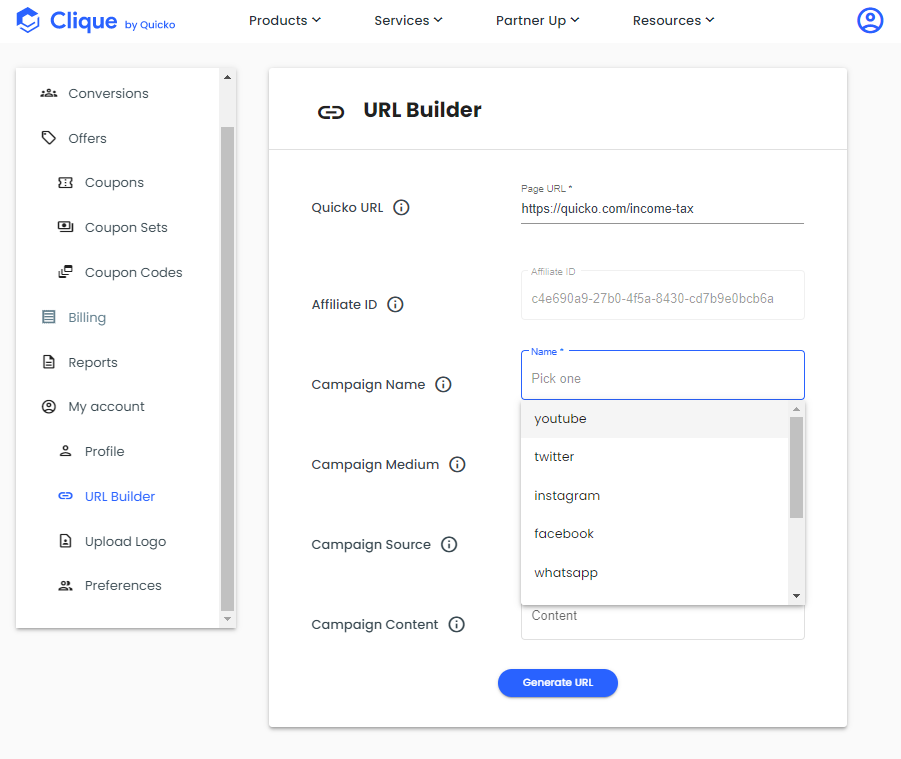Open Conversions in the sidebar
Screen dimensions: 901x759
tap(109, 93)
